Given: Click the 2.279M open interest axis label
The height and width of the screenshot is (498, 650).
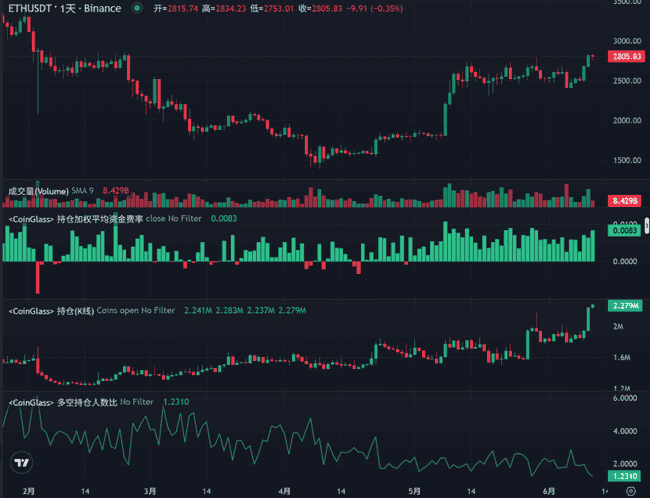Looking at the screenshot, I should click(x=624, y=306).
